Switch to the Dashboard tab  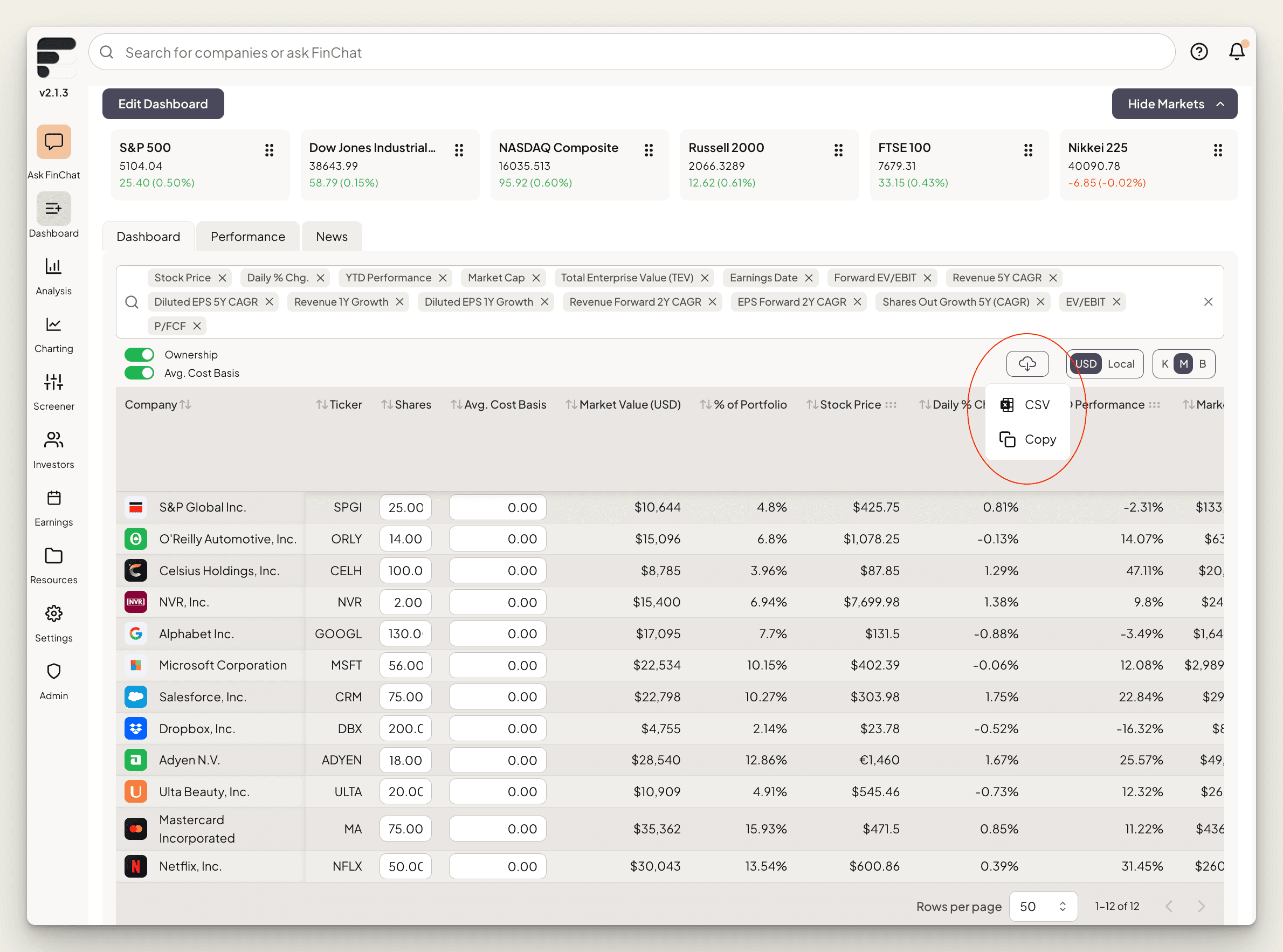point(148,236)
